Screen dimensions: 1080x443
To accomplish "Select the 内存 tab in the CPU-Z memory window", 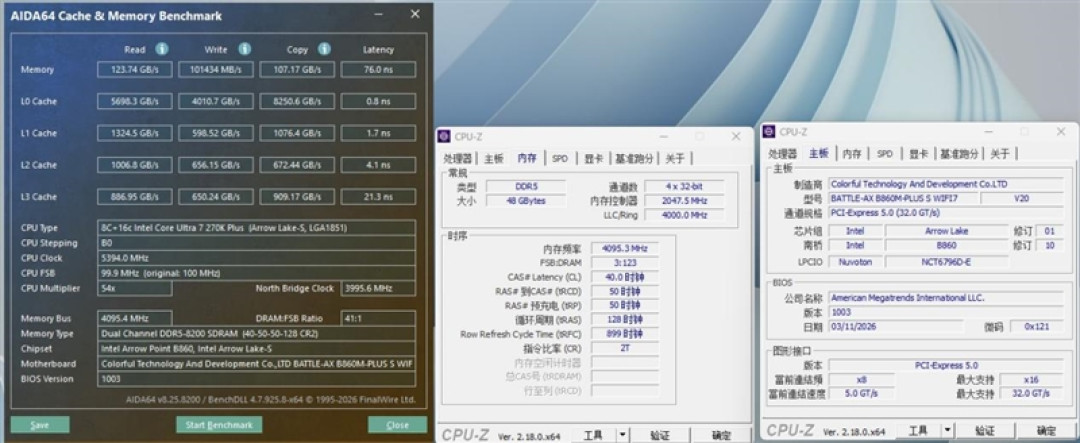I will click(x=527, y=158).
